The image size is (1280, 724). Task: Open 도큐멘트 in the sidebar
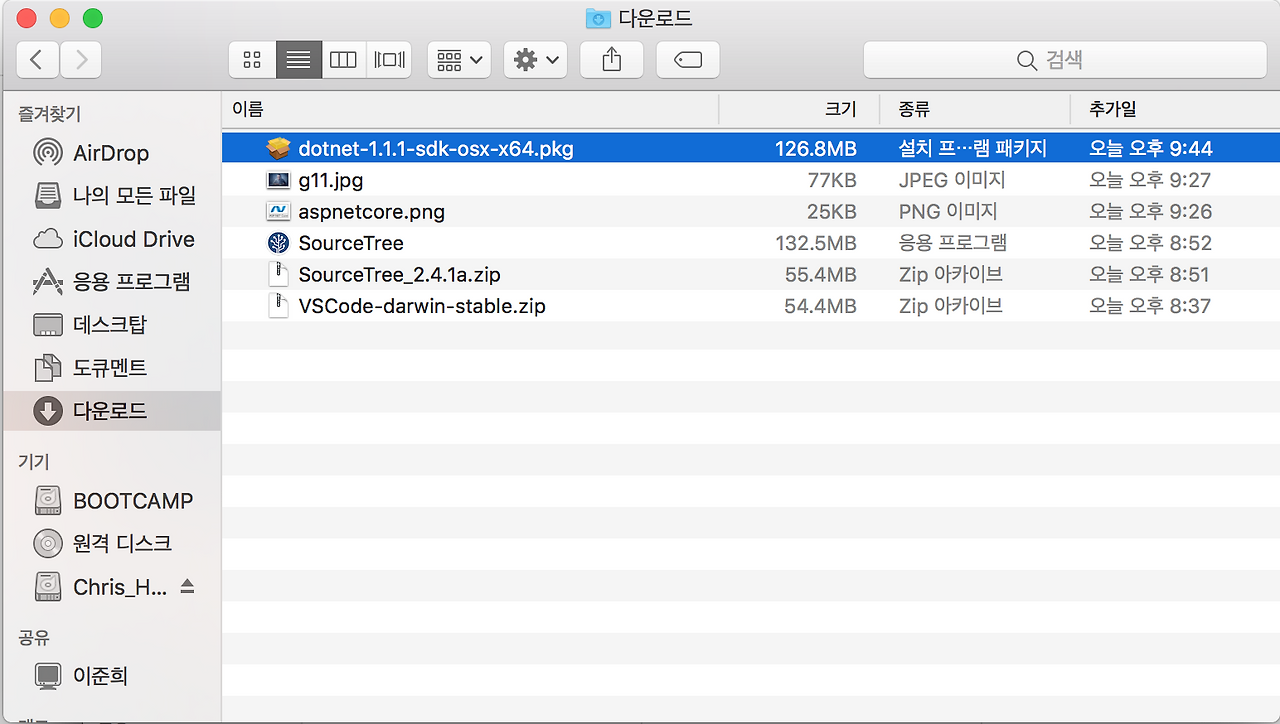[x=110, y=368]
